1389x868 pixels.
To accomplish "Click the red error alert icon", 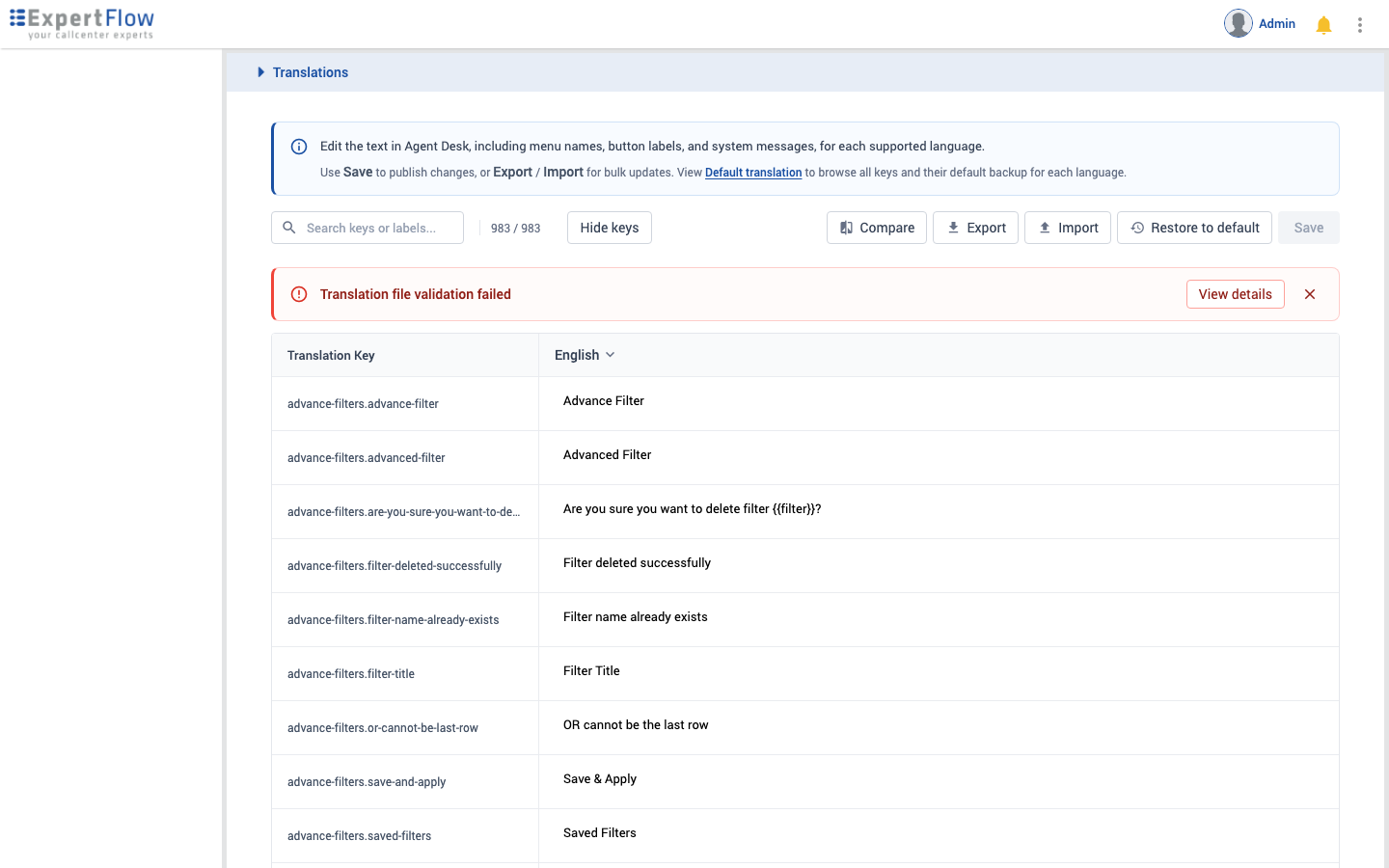I will click(299, 294).
